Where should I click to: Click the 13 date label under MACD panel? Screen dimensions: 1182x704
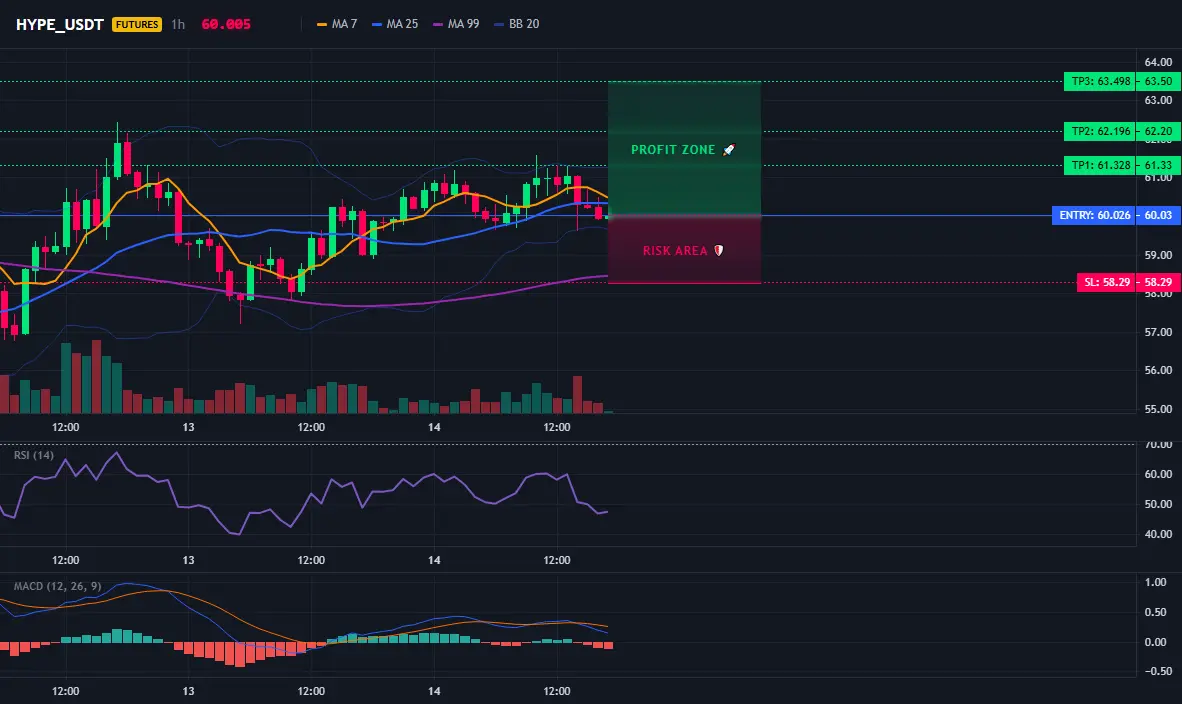tap(188, 691)
